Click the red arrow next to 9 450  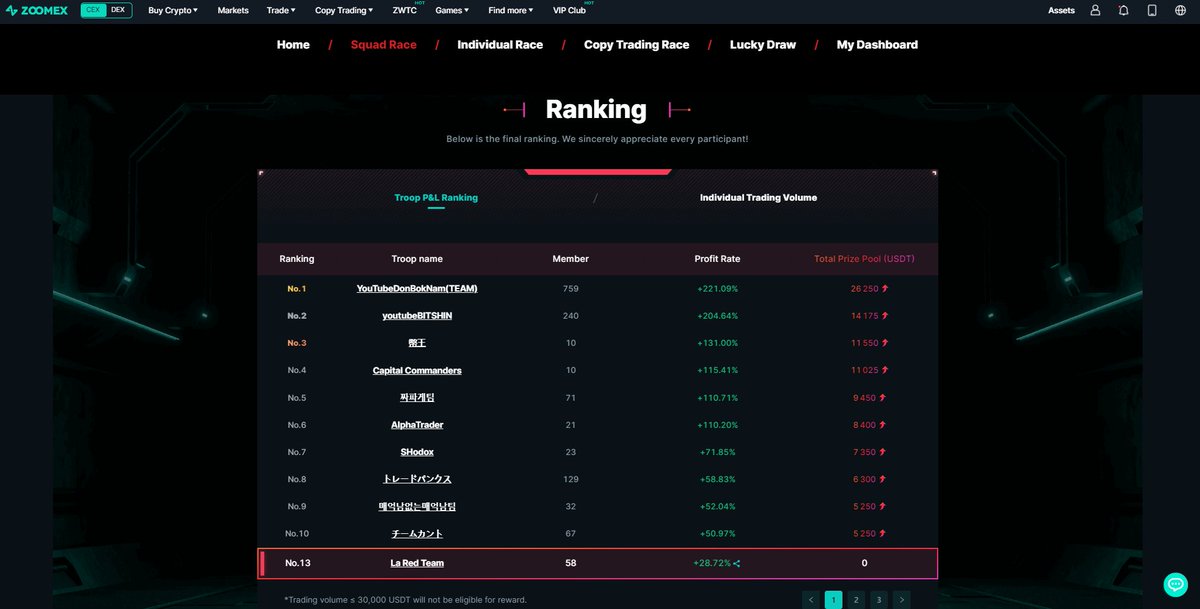[x=885, y=397]
